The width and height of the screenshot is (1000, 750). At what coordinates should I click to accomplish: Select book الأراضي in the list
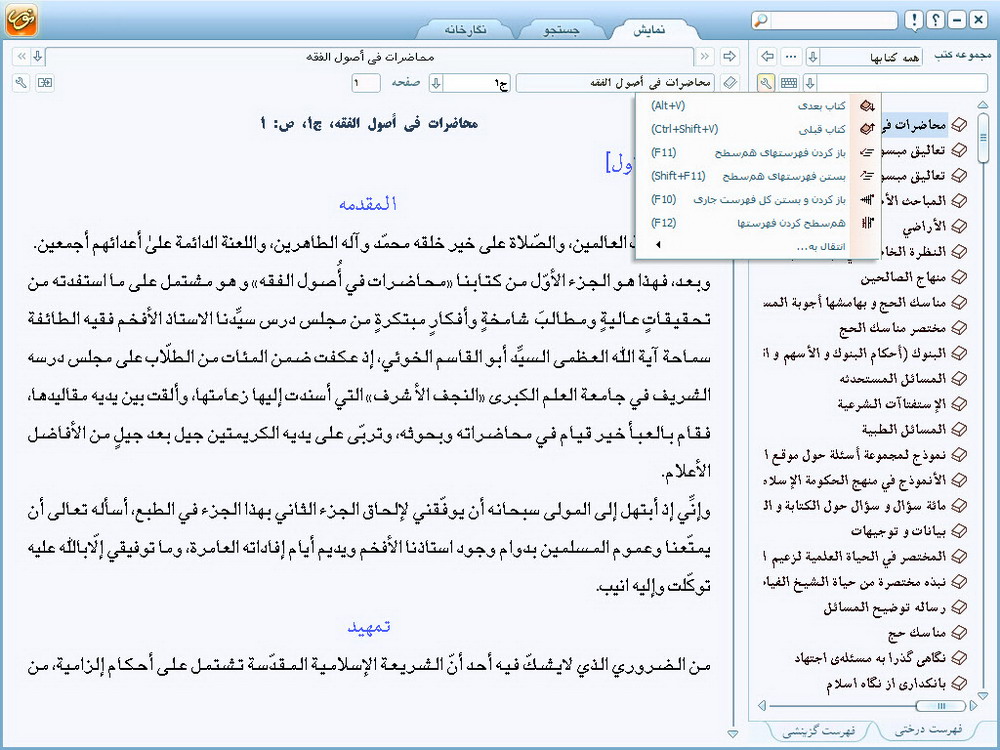tap(924, 226)
